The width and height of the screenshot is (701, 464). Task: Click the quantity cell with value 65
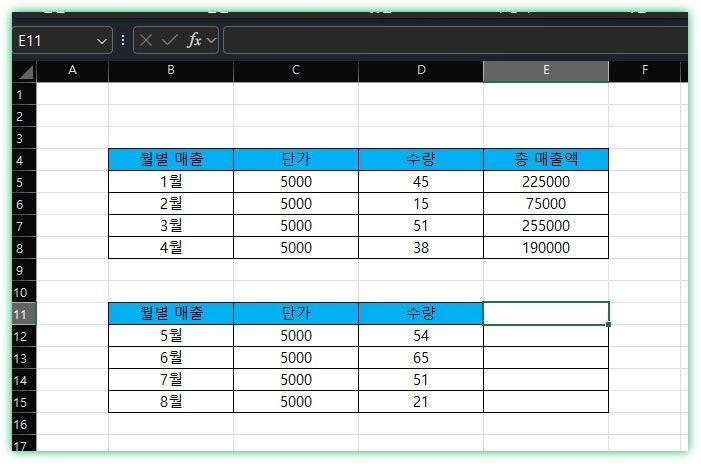[x=420, y=358]
